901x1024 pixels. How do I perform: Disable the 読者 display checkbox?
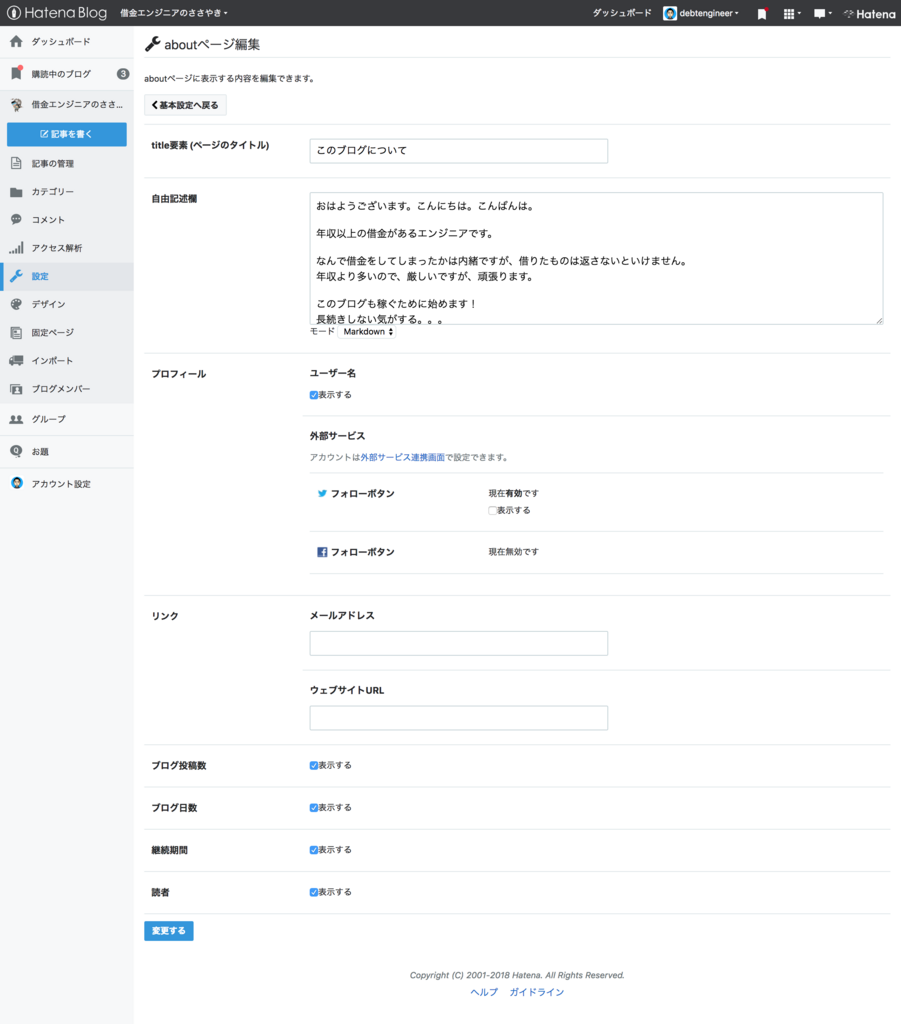pos(313,891)
